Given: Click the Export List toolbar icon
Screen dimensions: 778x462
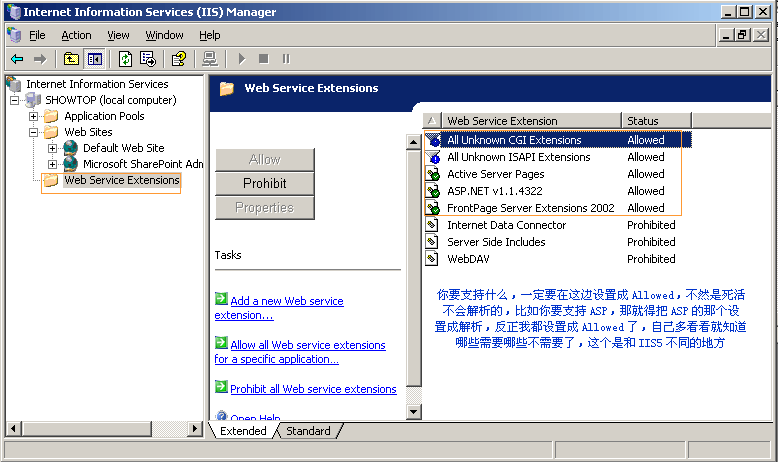Looking at the screenshot, I should [x=148, y=59].
